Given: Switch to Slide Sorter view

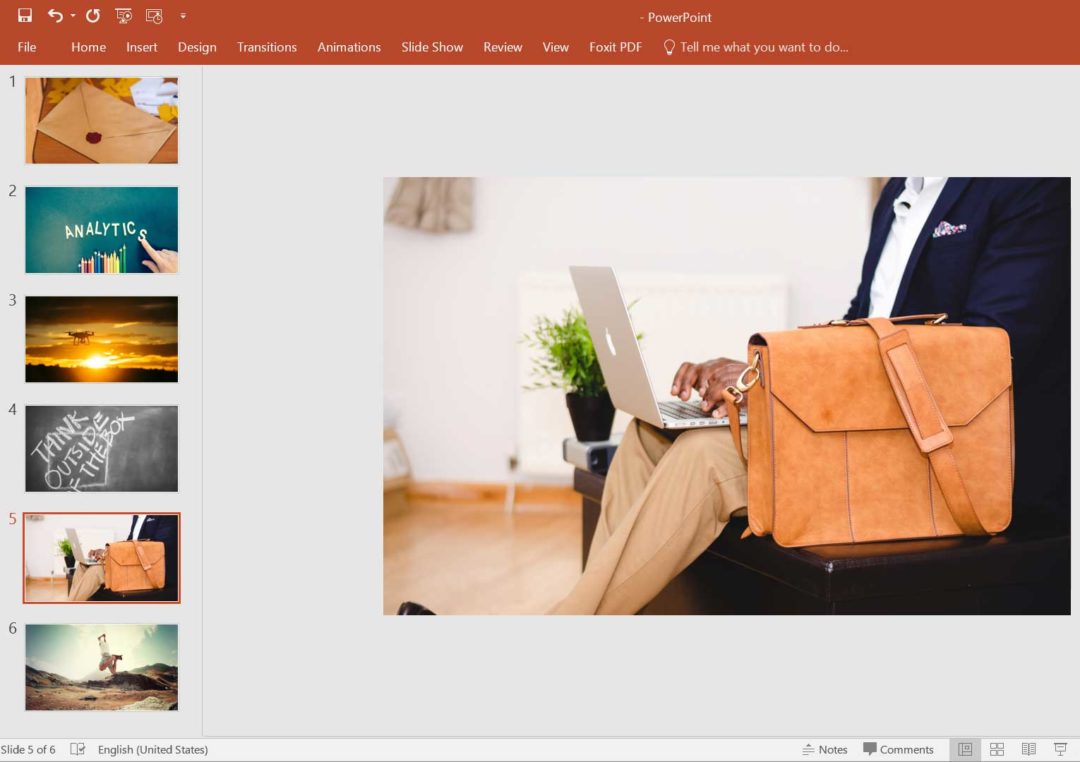Looking at the screenshot, I should [x=997, y=748].
